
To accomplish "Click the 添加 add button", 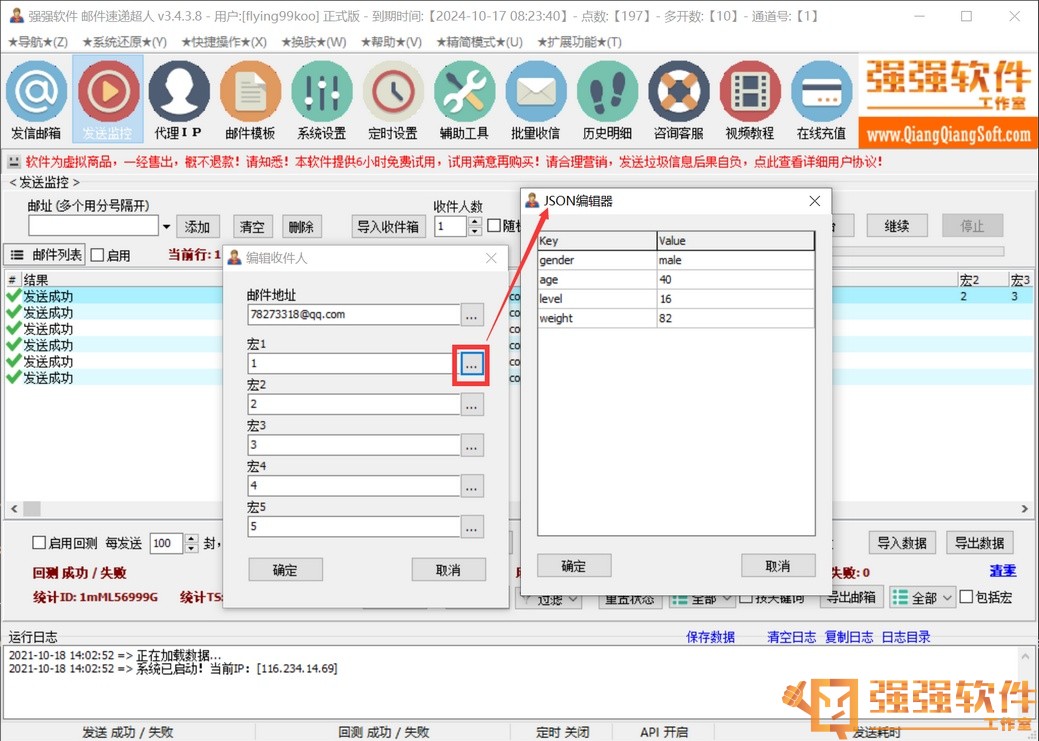I will pyautogui.click(x=197, y=227).
